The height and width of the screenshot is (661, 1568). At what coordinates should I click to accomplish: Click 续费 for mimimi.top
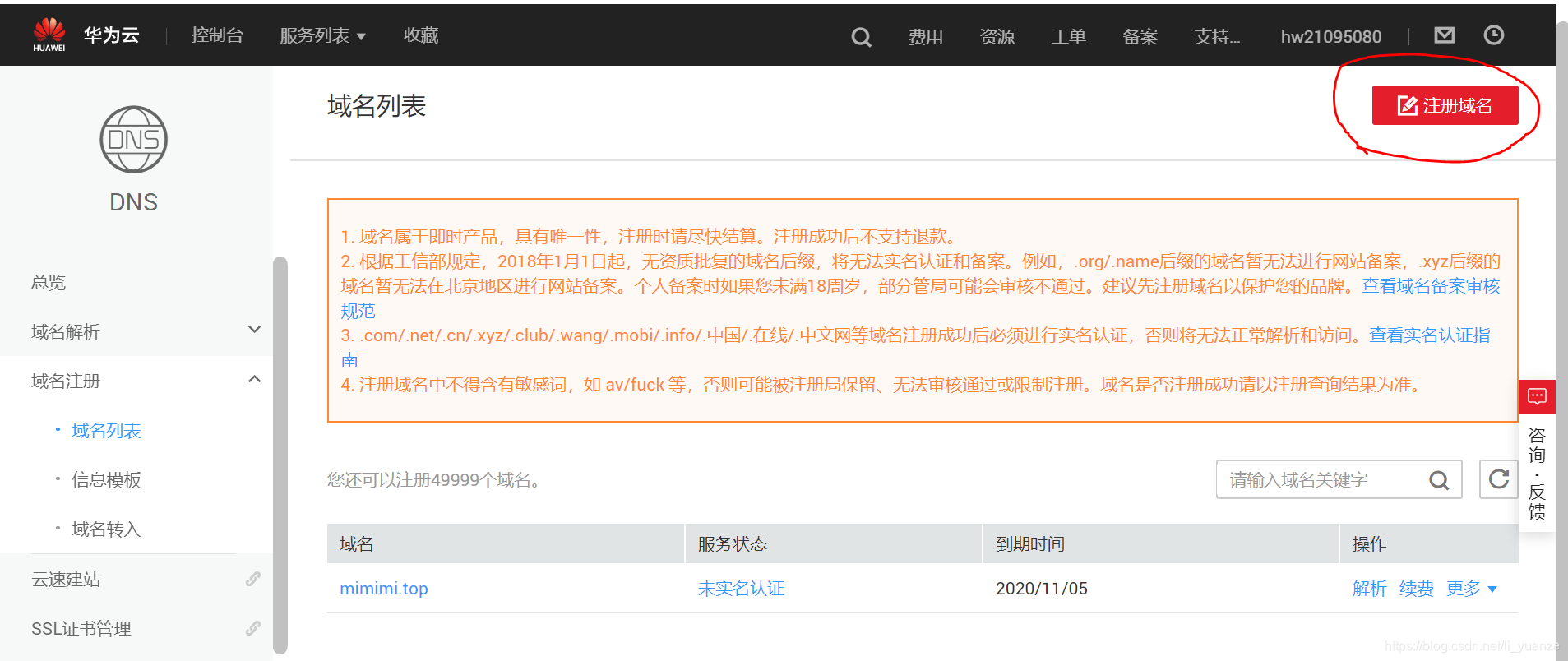1417,589
